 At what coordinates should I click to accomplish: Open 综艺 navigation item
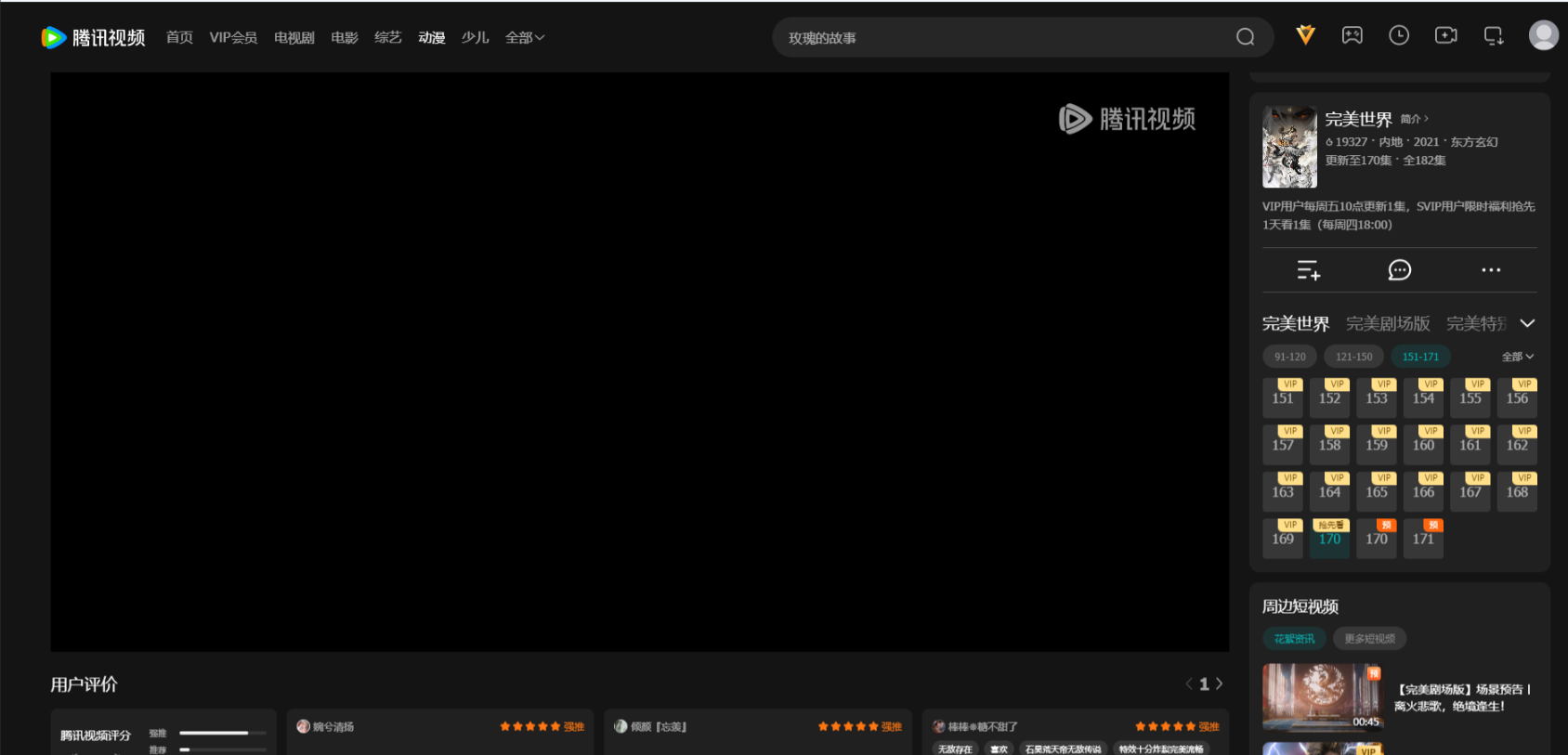click(x=388, y=37)
